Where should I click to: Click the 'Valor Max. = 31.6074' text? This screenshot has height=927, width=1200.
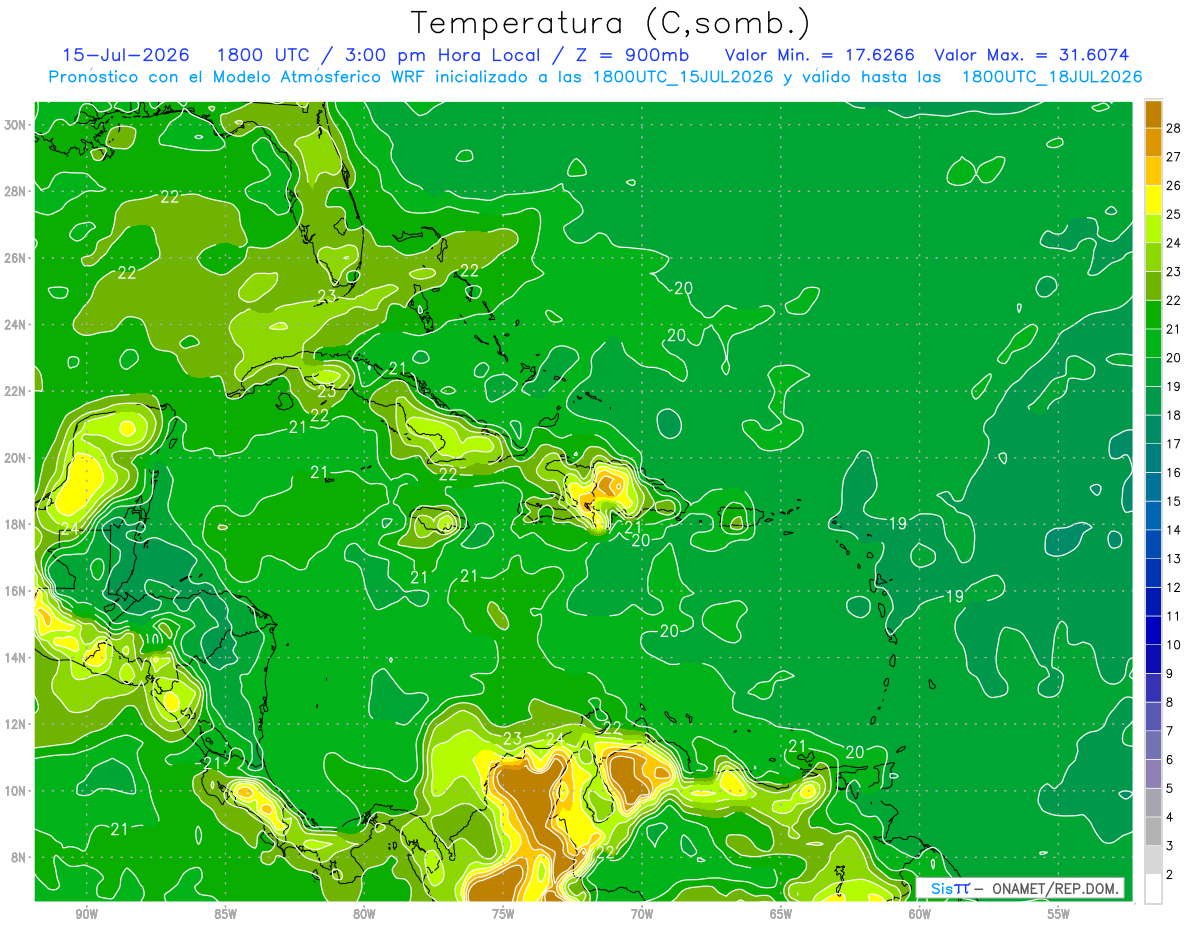tap(1031, 55)
